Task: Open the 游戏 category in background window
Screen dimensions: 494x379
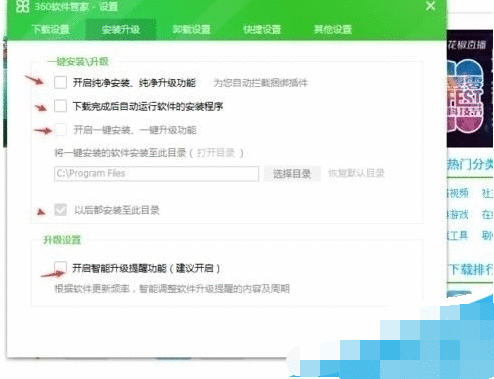Action: (458, 214)
